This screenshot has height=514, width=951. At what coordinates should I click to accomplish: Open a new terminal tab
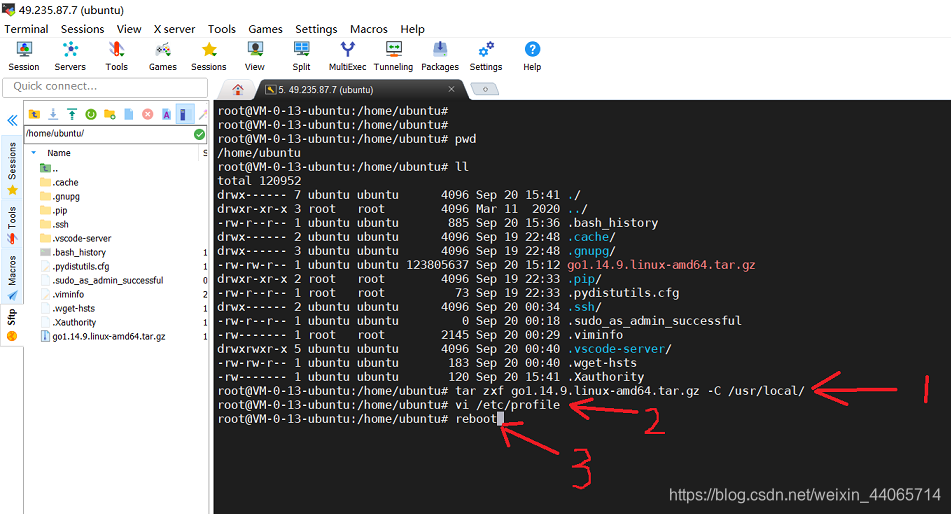click(x=485, y=90)
